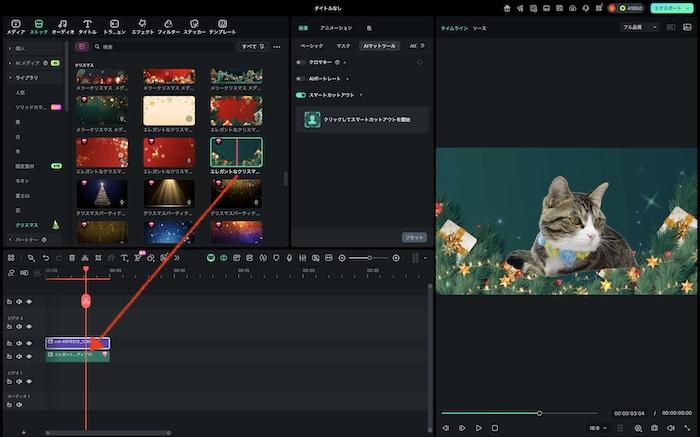Screen dimensions: 700x437
Task: Click the リセット reset button
Action: click(413, 237)
